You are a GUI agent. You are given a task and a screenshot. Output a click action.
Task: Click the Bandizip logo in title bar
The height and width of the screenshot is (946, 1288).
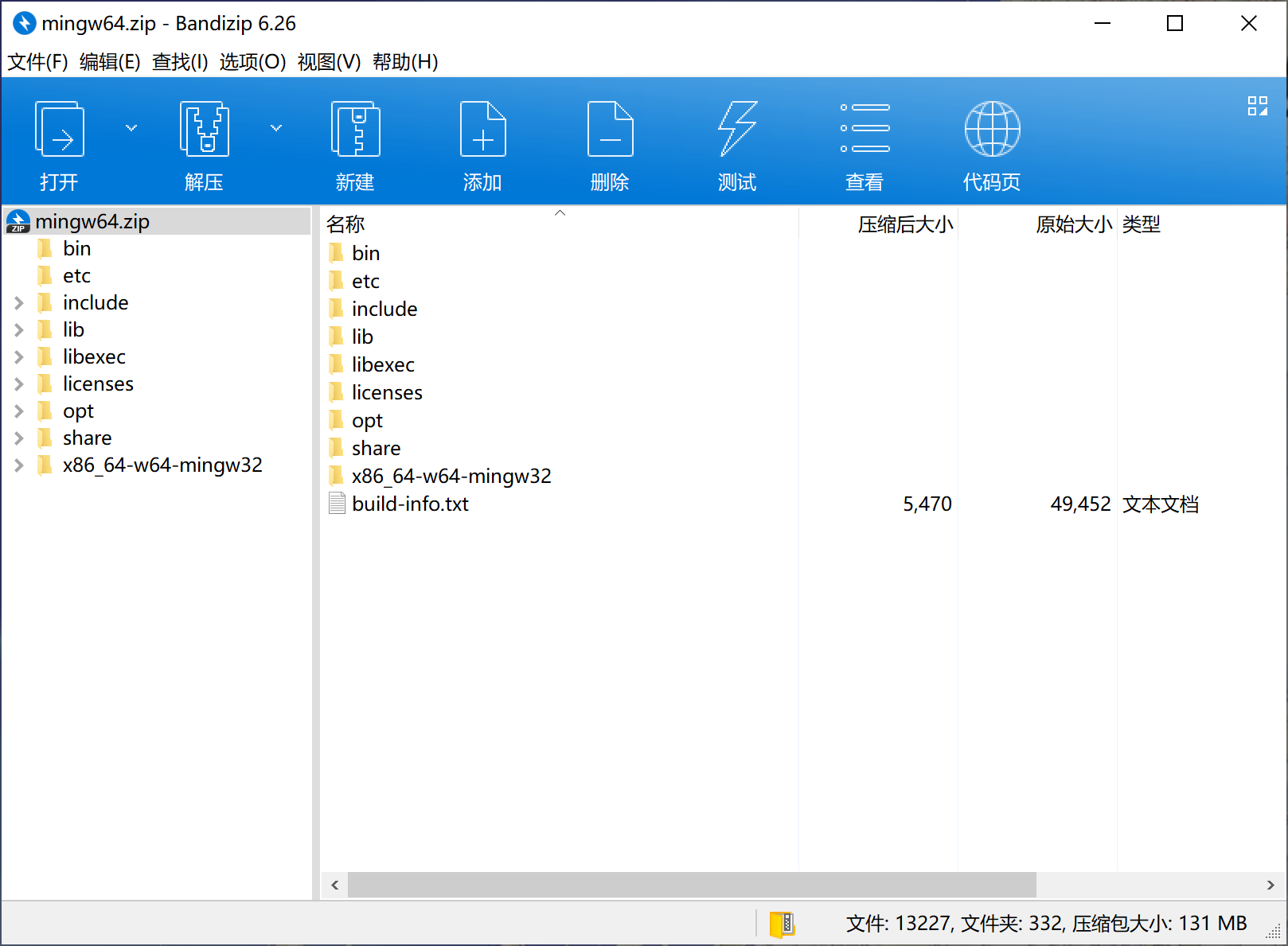25,23
